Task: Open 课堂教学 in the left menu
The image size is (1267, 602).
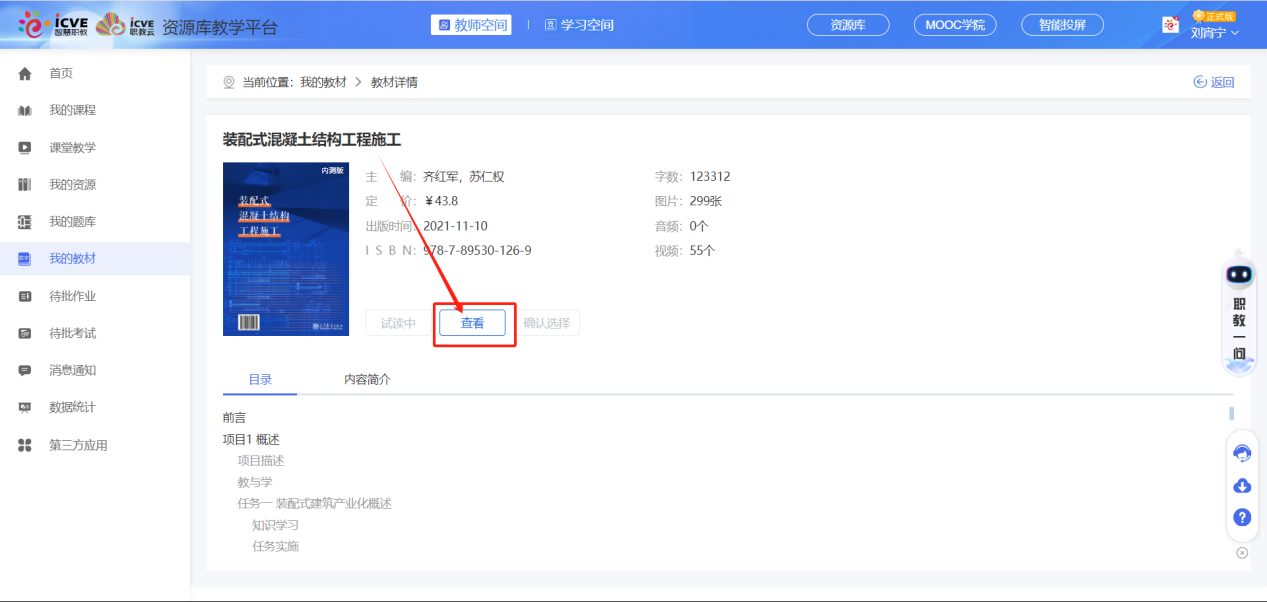Action: 60,147
